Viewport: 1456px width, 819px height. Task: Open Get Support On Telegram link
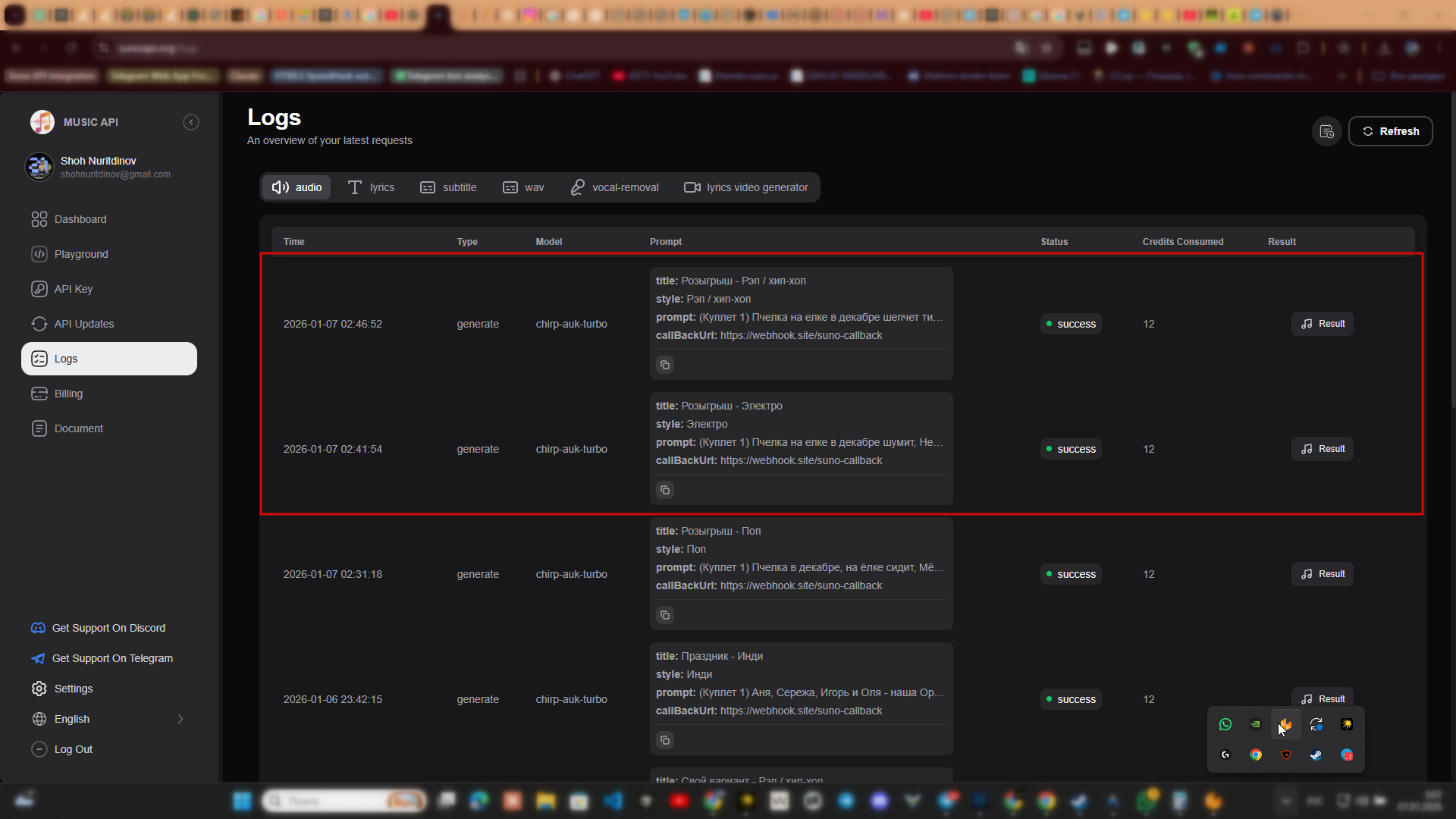click(x=112, y=658)
